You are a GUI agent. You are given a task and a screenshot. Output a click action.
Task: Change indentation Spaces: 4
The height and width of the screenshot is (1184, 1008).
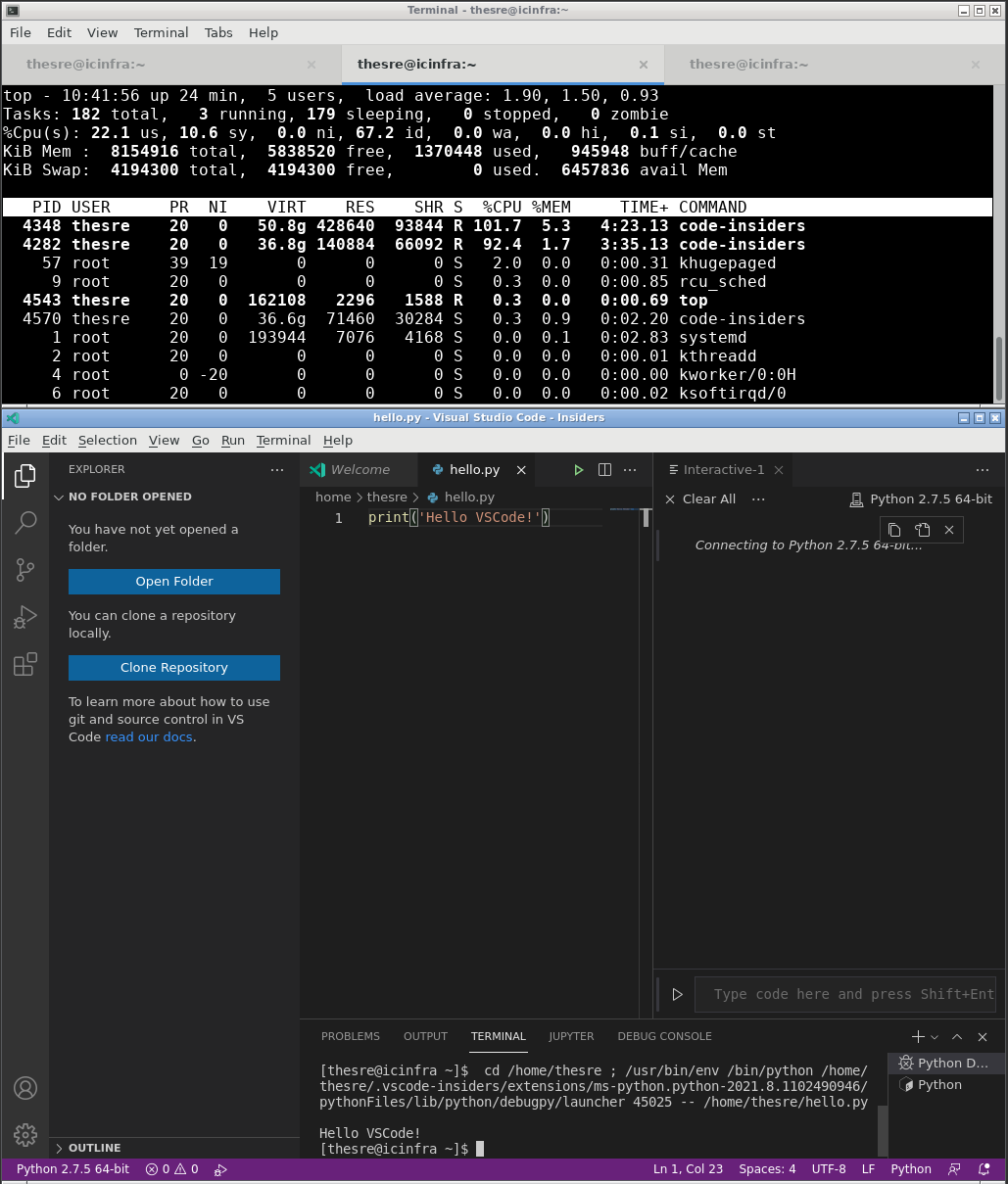point(767,1169)
